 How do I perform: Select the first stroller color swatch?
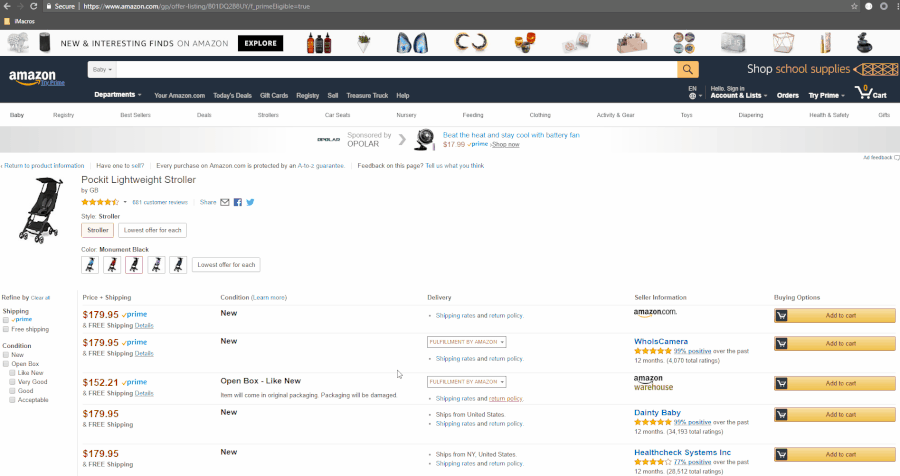pyautogui.click(x=90, y=265)
